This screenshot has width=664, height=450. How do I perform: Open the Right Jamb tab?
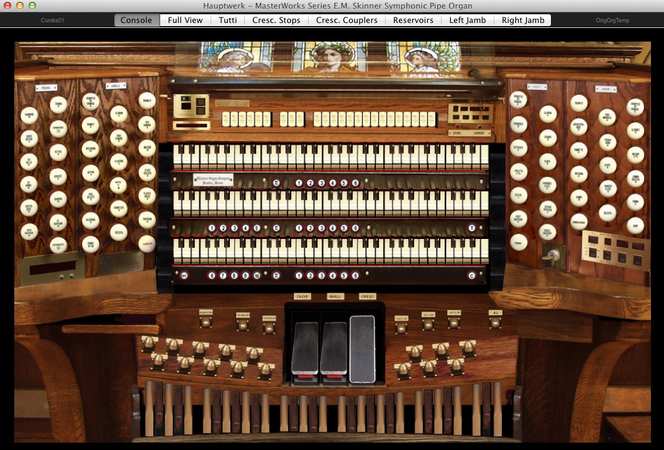(524, 20)
